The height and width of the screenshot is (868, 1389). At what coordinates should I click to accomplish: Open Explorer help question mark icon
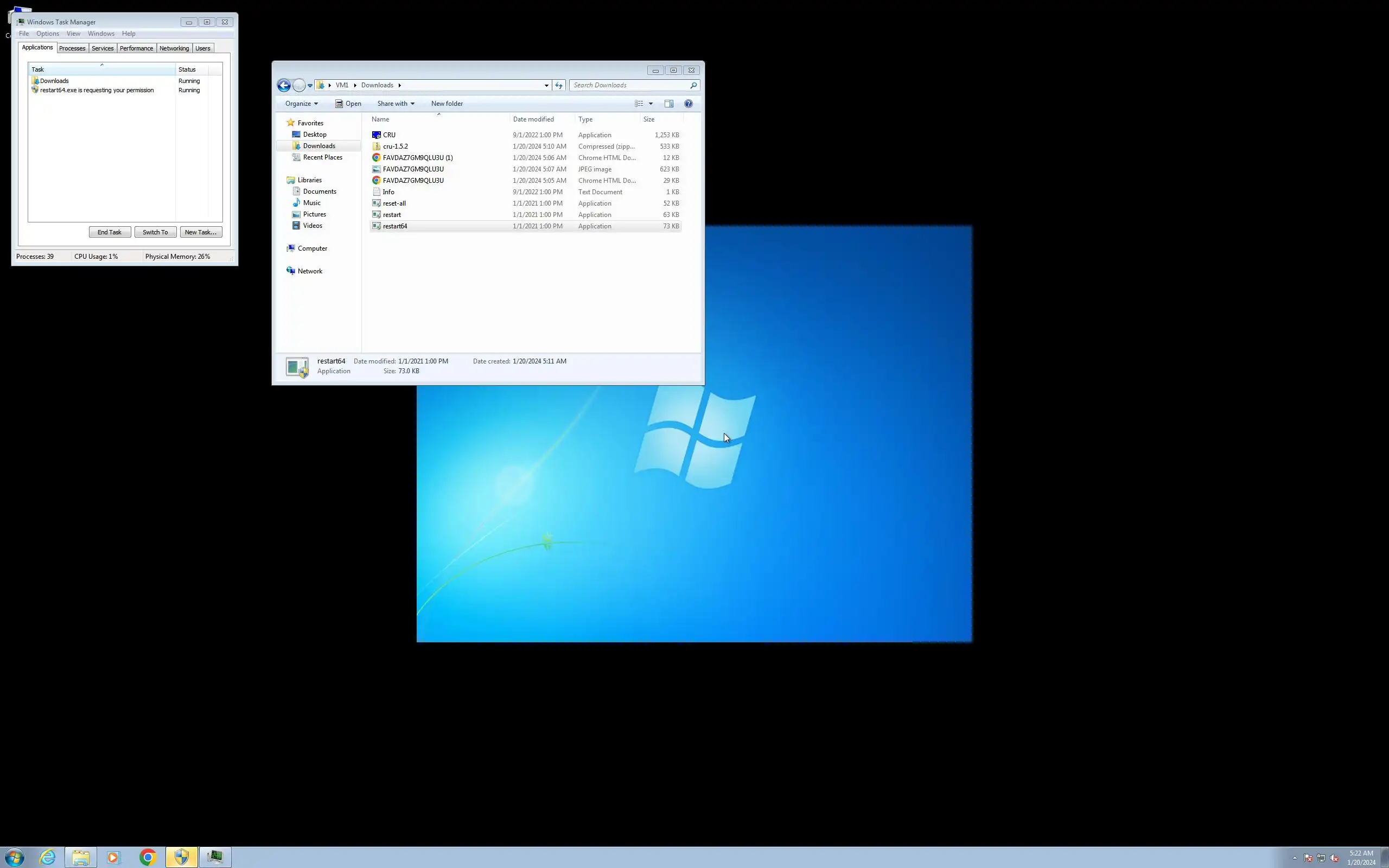pyautogui.click(x=688, y=104)
